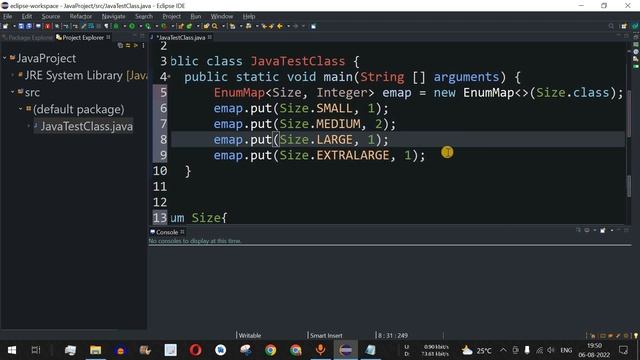Click the weather 25°C taskbar widget
640x360 pixels.
pyautogui.click(x=476, y=350)
